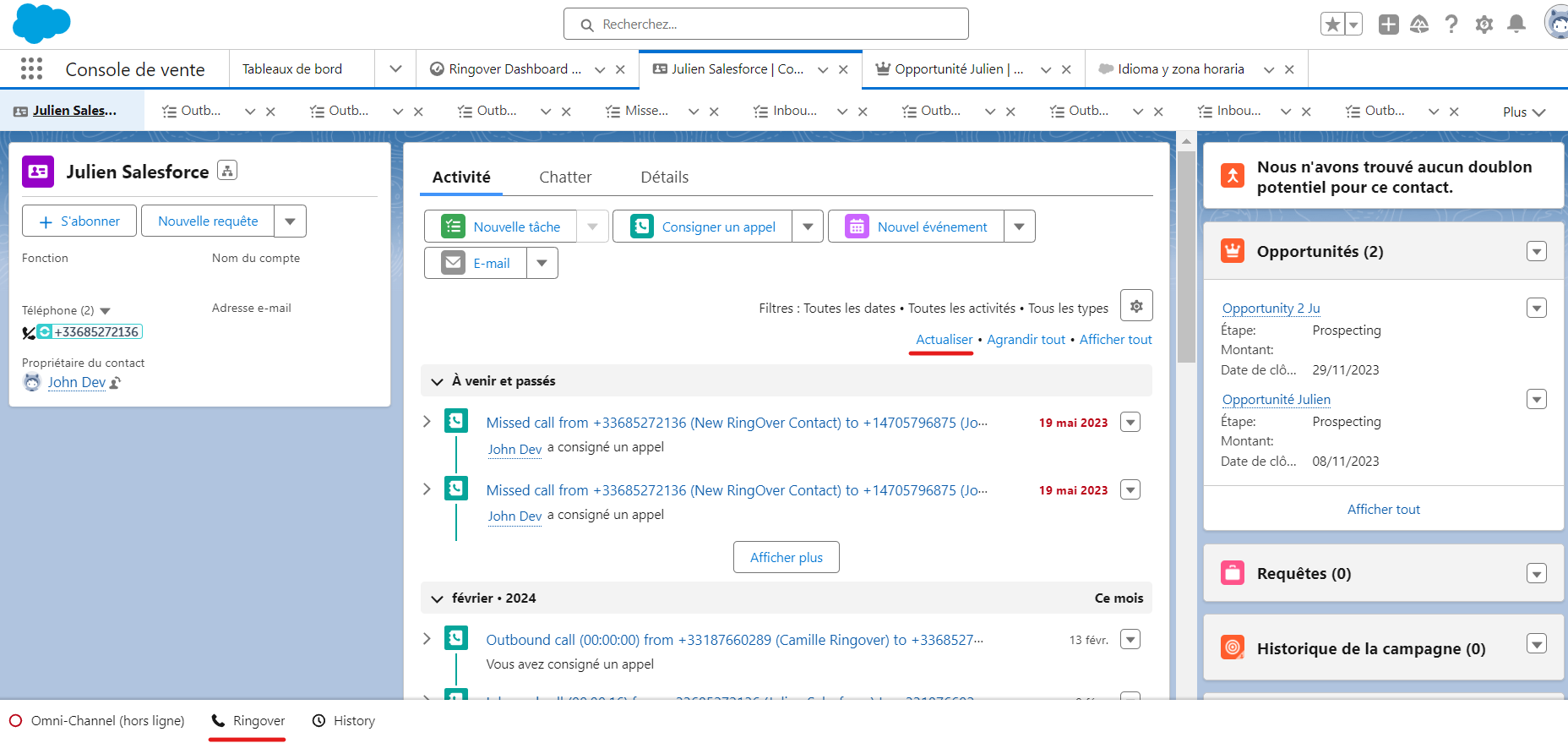Open dropdown beside the E-mail button
This screenshot has height=743, width=1568.
pyautogui.click(x=542, y=263)
